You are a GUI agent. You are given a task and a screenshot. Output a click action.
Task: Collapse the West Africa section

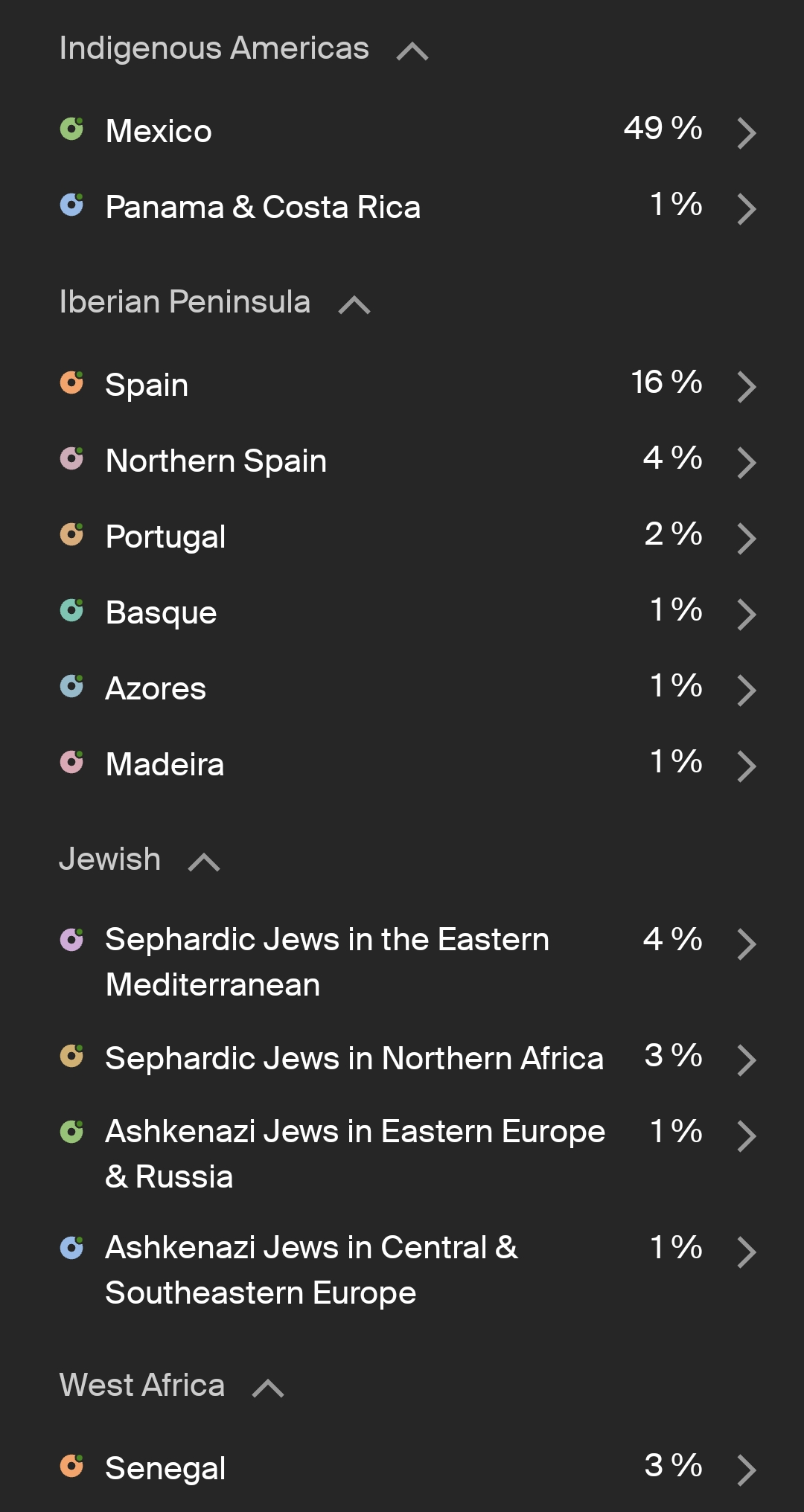coord(268,1388)
